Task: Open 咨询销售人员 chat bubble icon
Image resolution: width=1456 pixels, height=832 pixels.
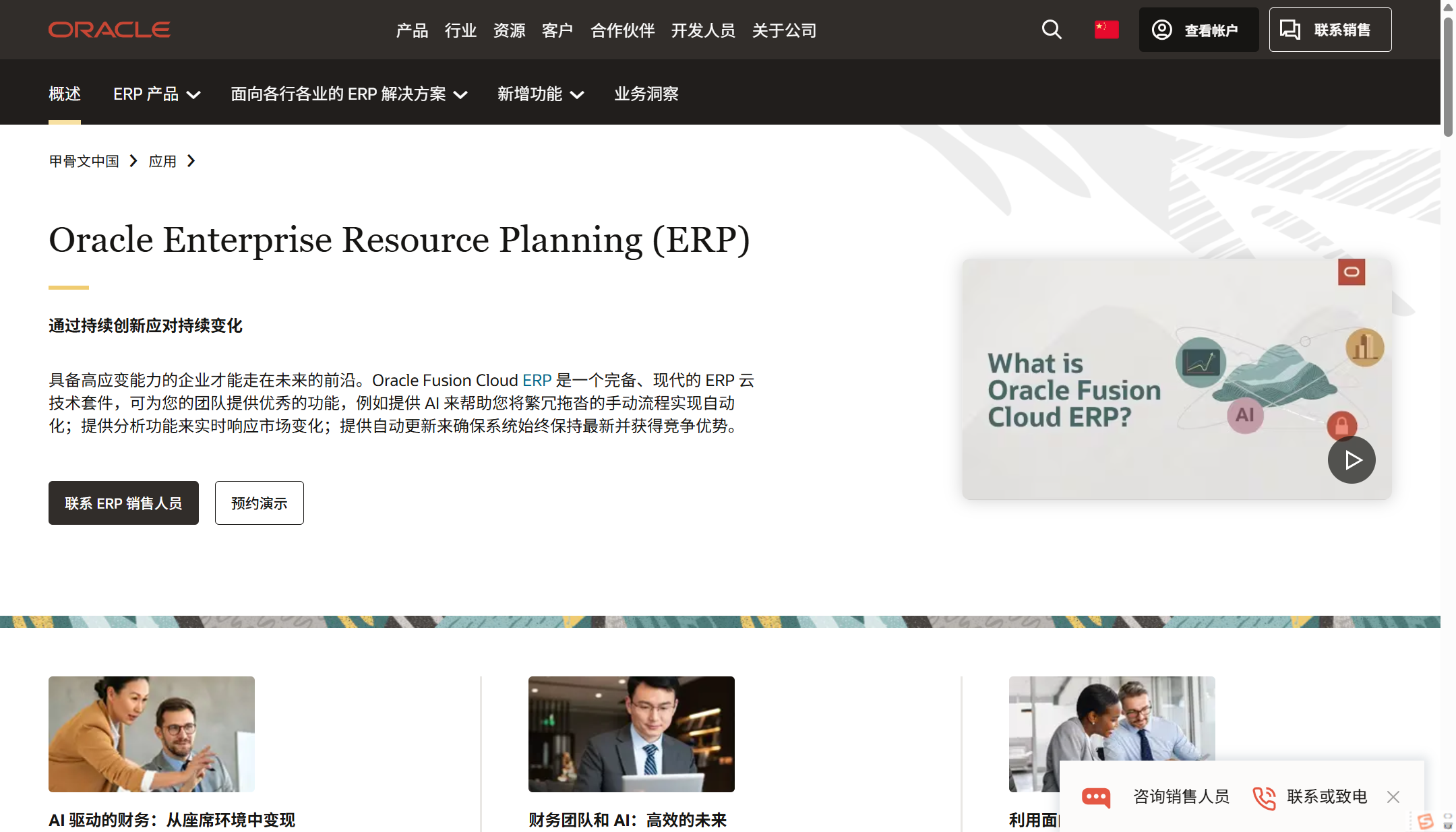Action: point(1097,797)
